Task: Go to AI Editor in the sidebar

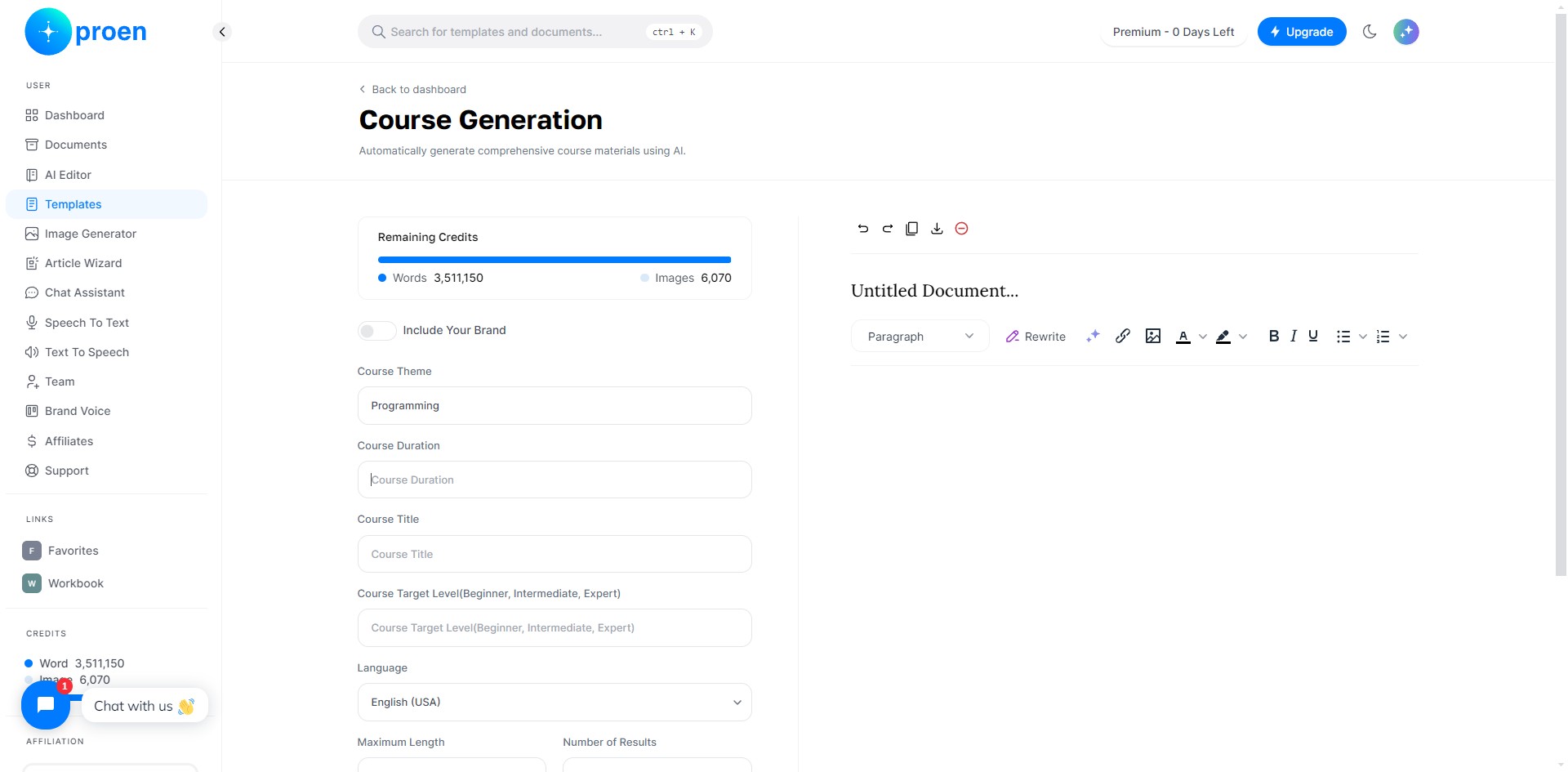Action: pos(106,175)
